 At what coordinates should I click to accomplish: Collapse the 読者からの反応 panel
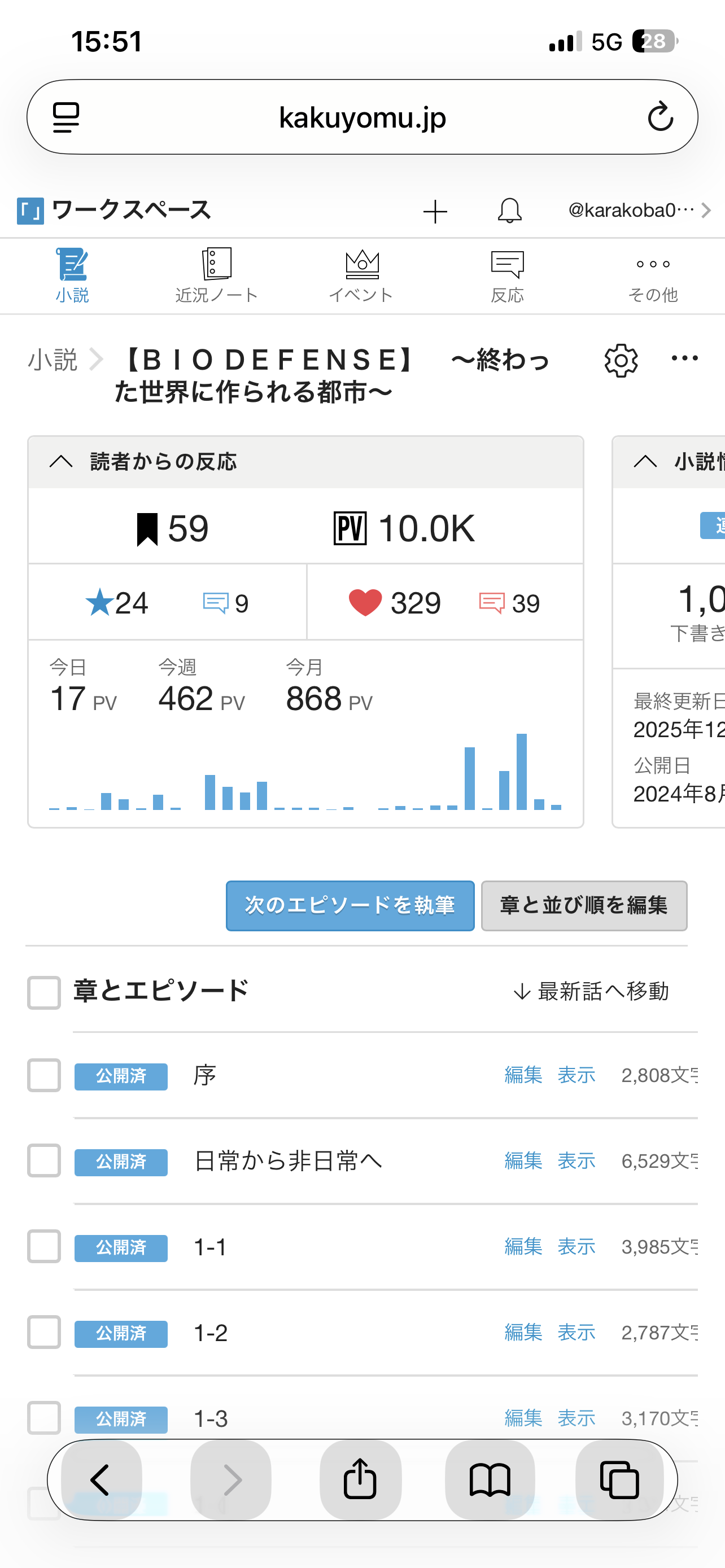(x=61, y=461)
